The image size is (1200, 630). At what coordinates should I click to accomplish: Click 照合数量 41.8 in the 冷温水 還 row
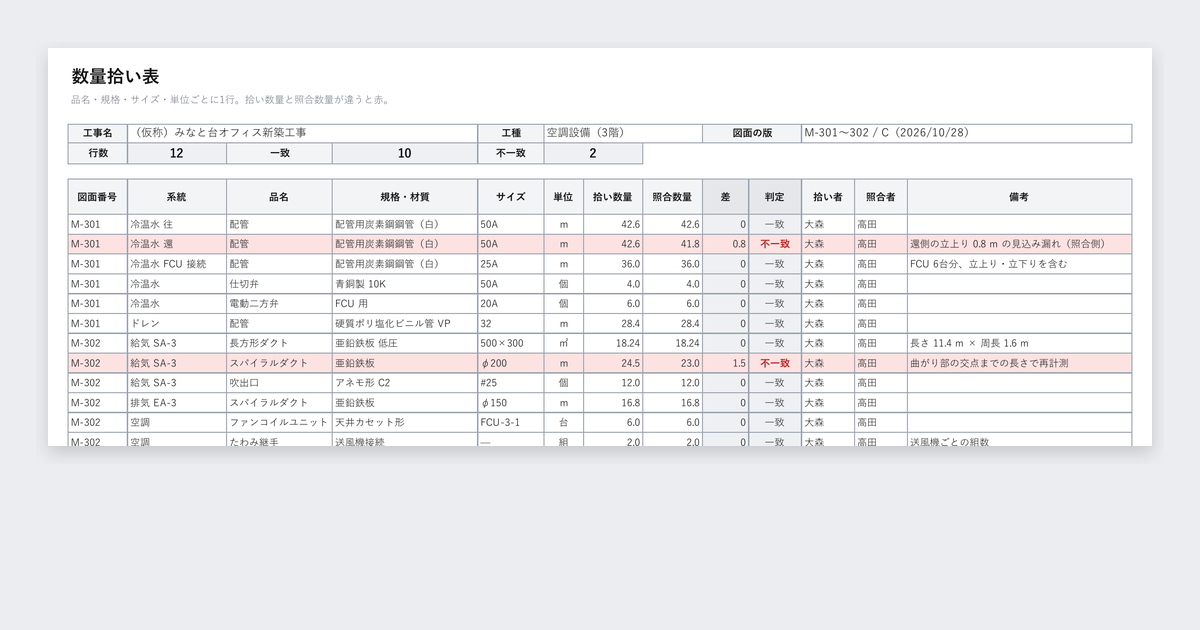673,244
